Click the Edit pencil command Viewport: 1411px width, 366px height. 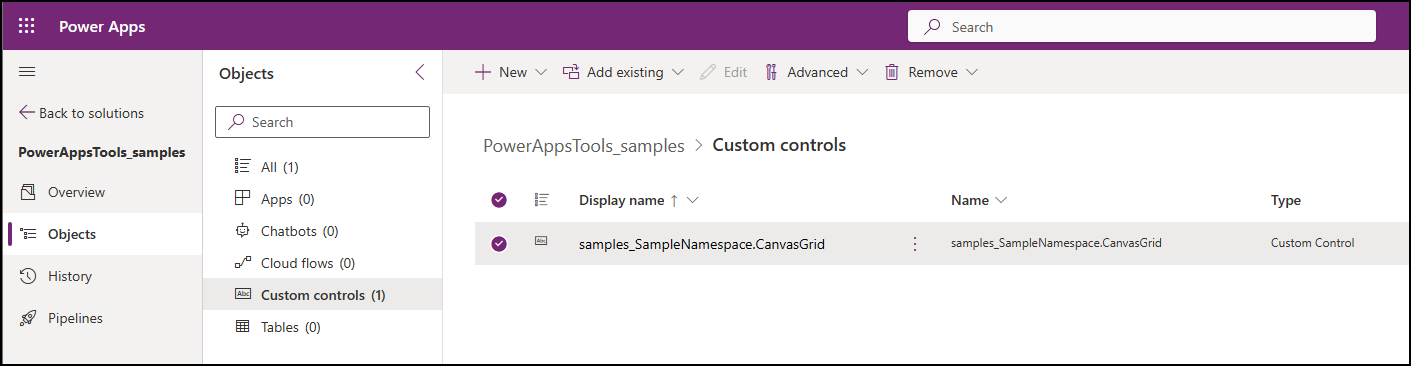coord(723,72)
